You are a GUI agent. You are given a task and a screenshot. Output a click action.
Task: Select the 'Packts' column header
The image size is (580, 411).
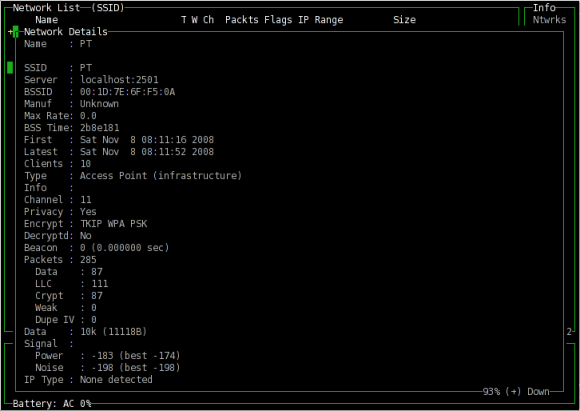242,20
